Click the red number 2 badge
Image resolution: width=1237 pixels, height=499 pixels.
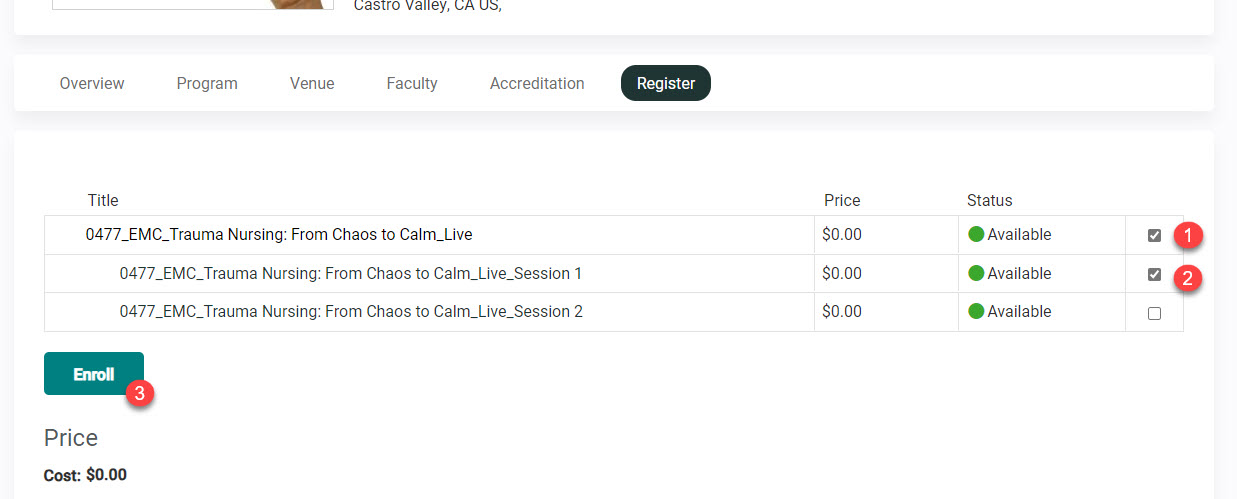coord(1187,278)
